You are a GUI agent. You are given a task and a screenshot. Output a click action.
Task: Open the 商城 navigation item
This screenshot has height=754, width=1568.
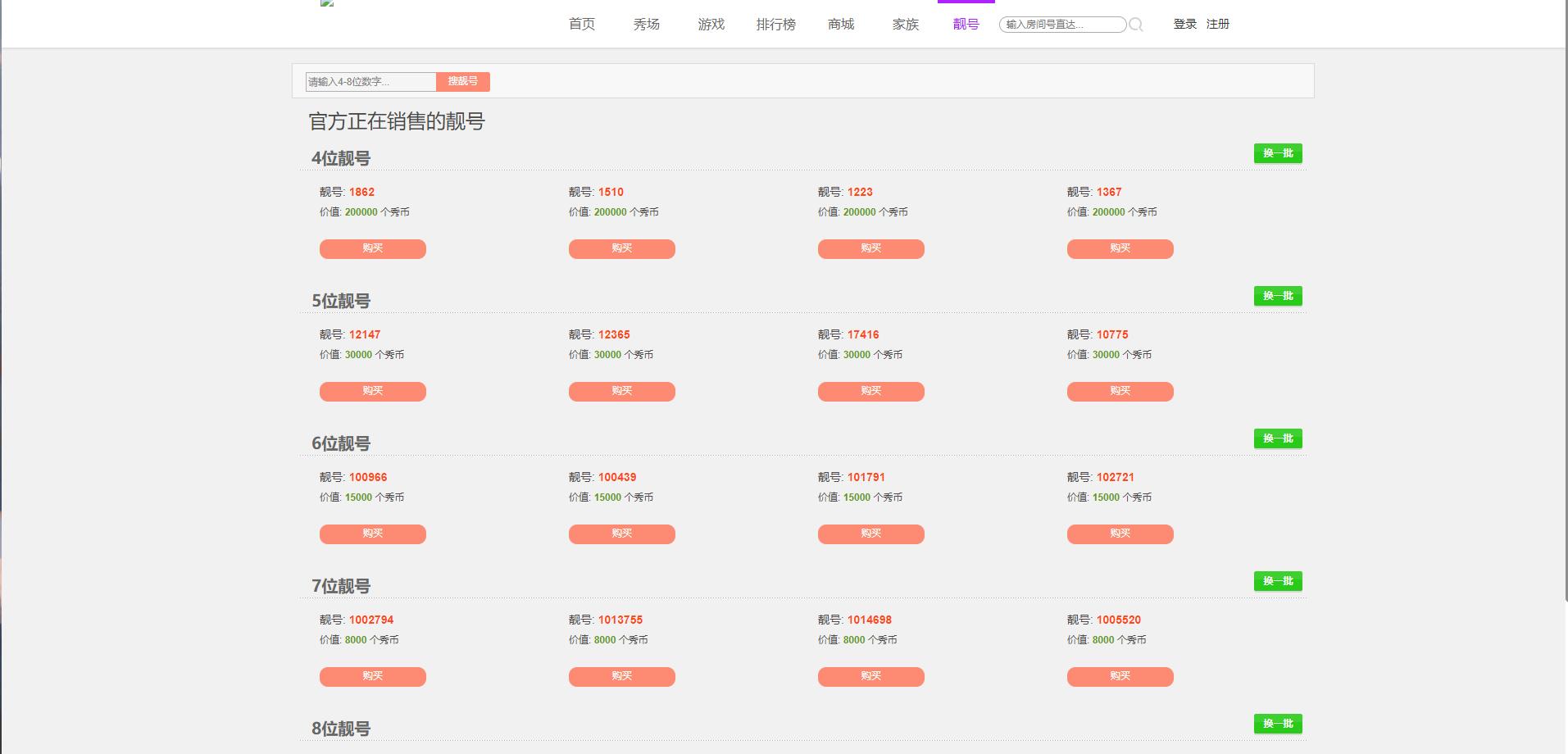point(841,25)
